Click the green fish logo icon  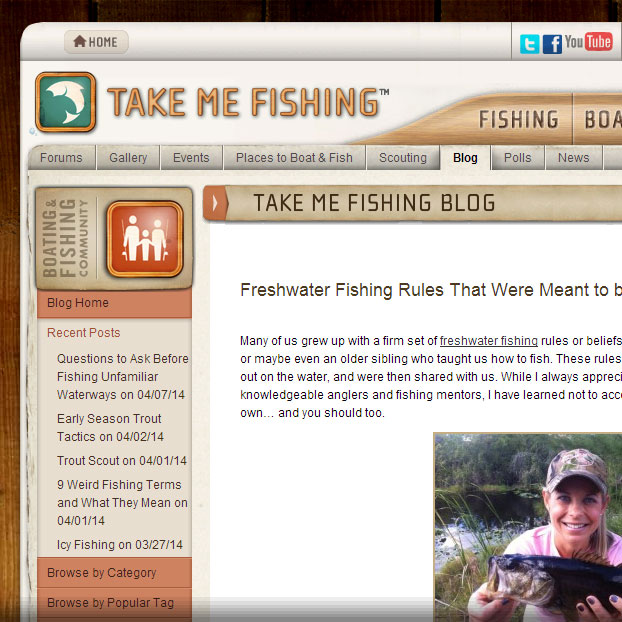coord(65,102)
